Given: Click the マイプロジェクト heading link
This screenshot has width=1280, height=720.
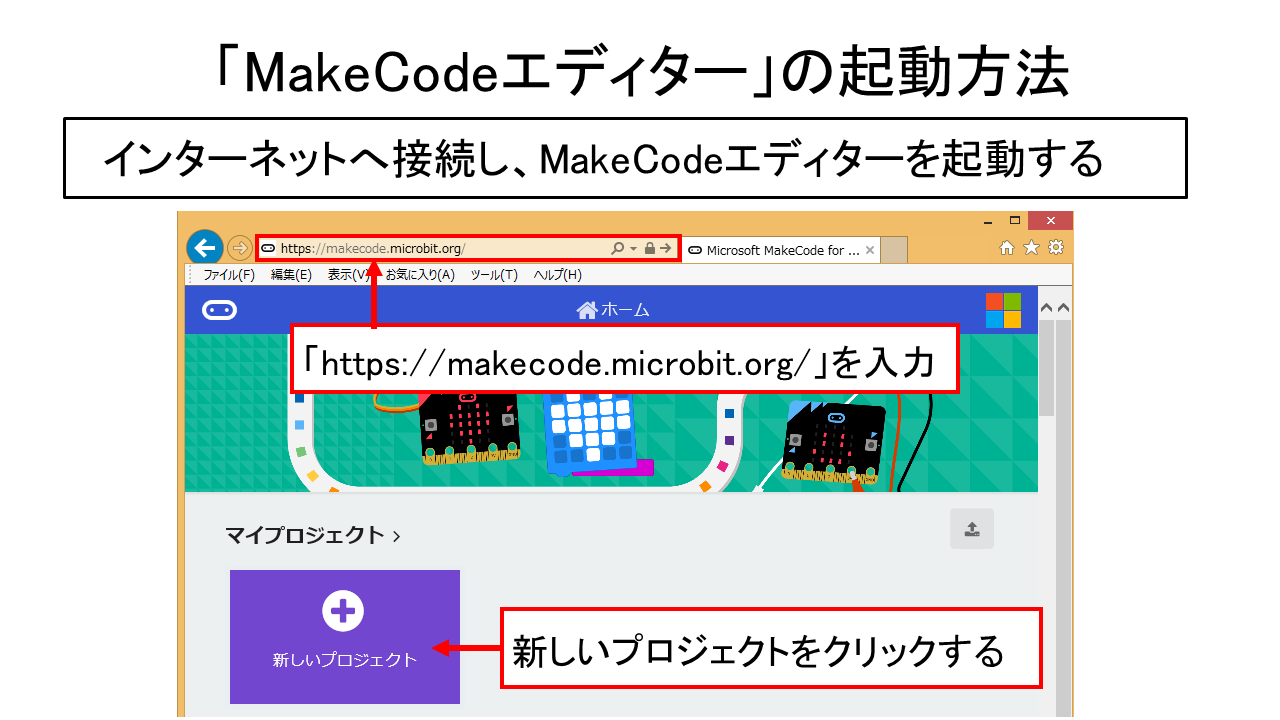Looking at the screenshot, I should (x=313, y=535).
